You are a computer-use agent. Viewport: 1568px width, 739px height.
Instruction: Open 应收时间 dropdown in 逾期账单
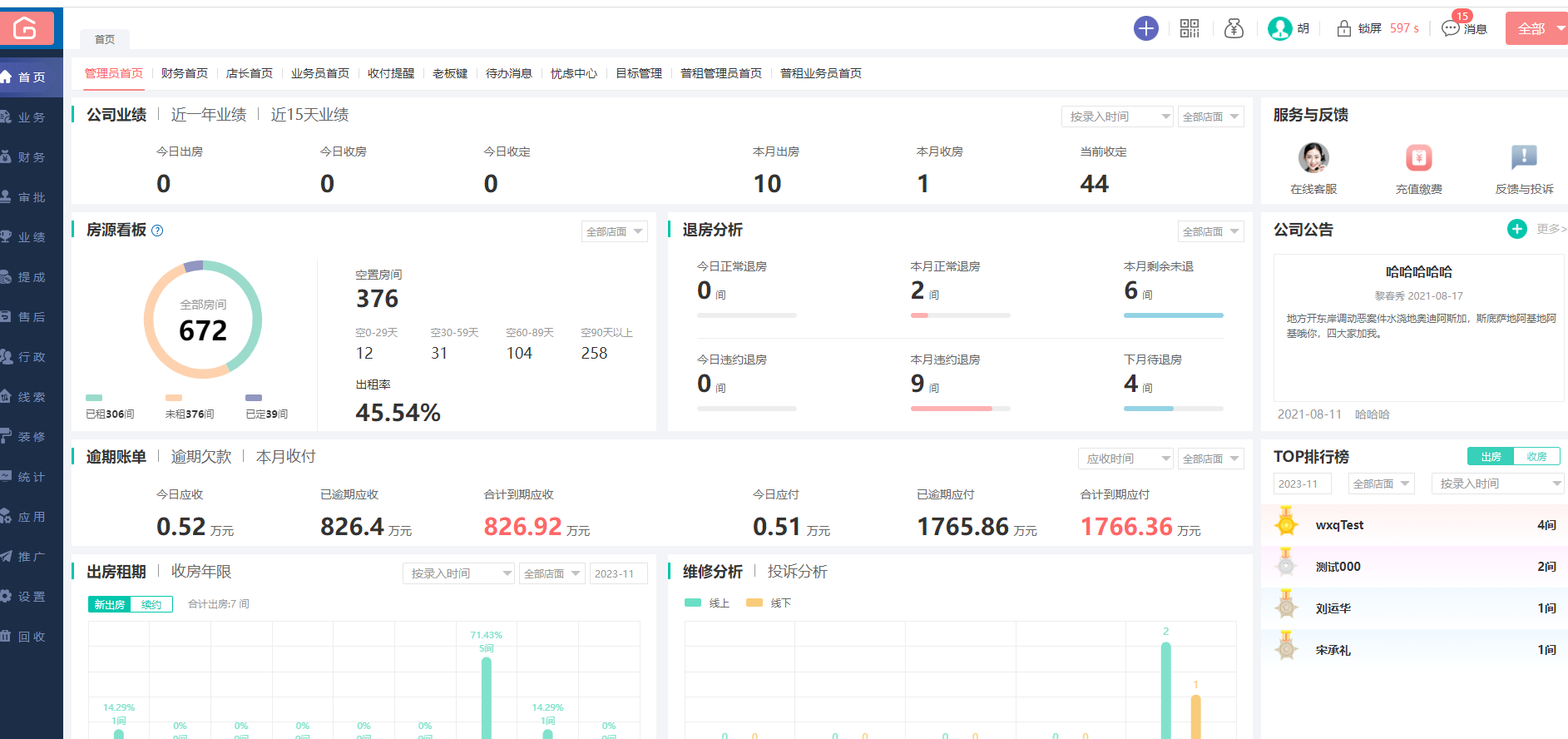click(1125, 459)
